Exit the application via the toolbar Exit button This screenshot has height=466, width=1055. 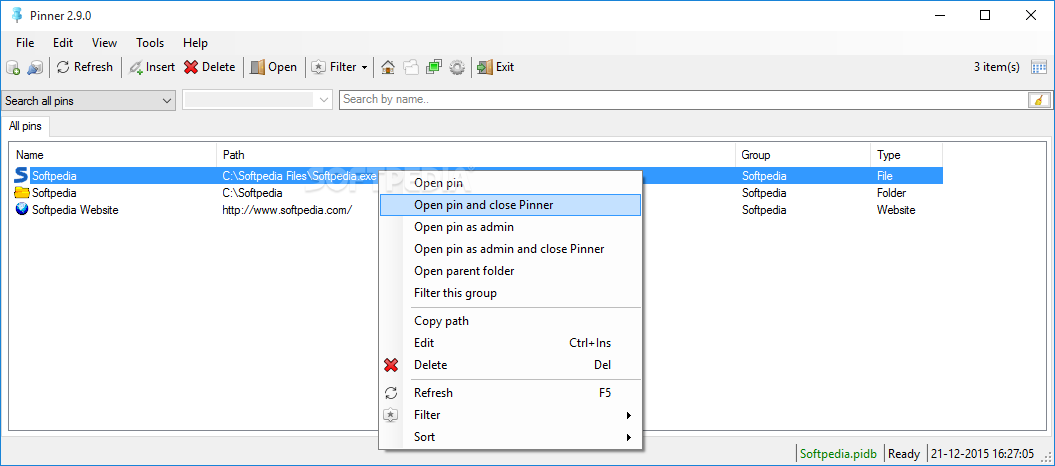496,67
